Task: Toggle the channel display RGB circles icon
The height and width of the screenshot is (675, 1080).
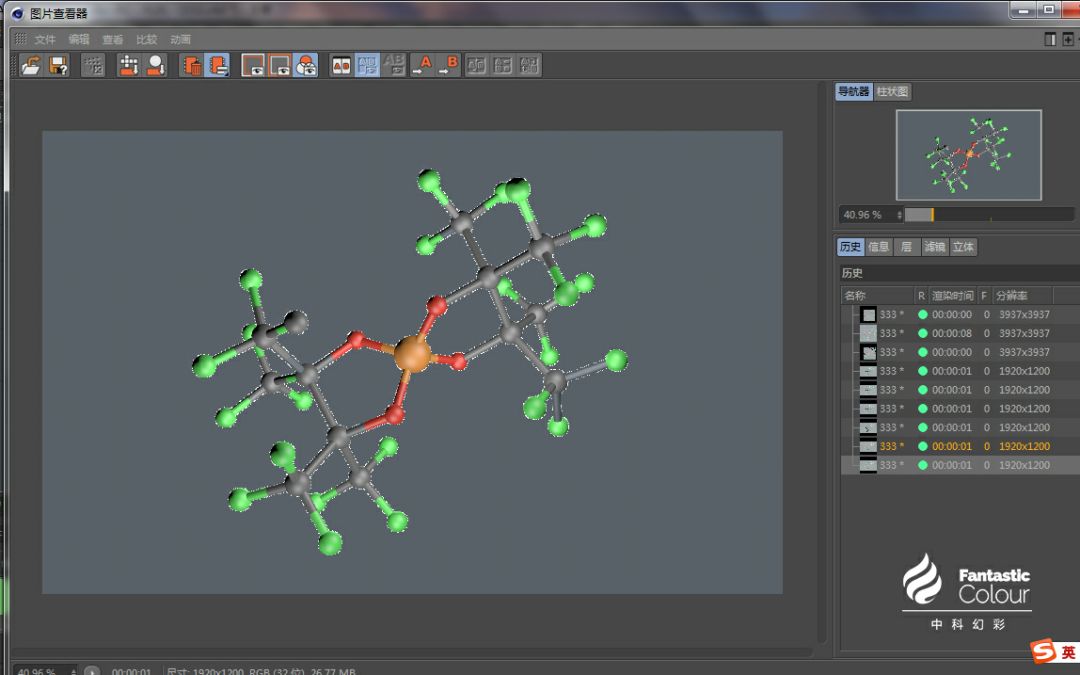Action: (306, 66)
